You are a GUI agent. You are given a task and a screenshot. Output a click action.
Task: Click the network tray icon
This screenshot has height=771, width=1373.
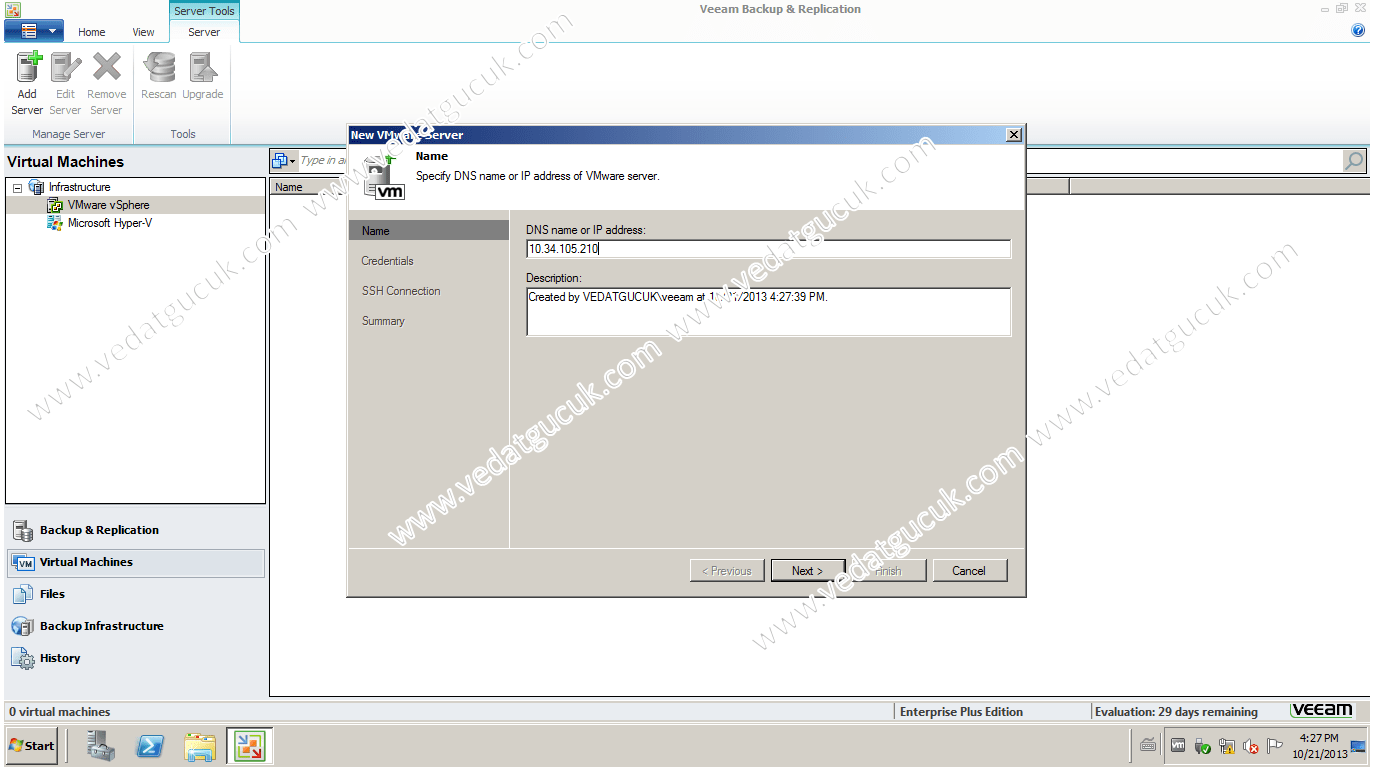pyautogui.click(x=1227, y=746)
